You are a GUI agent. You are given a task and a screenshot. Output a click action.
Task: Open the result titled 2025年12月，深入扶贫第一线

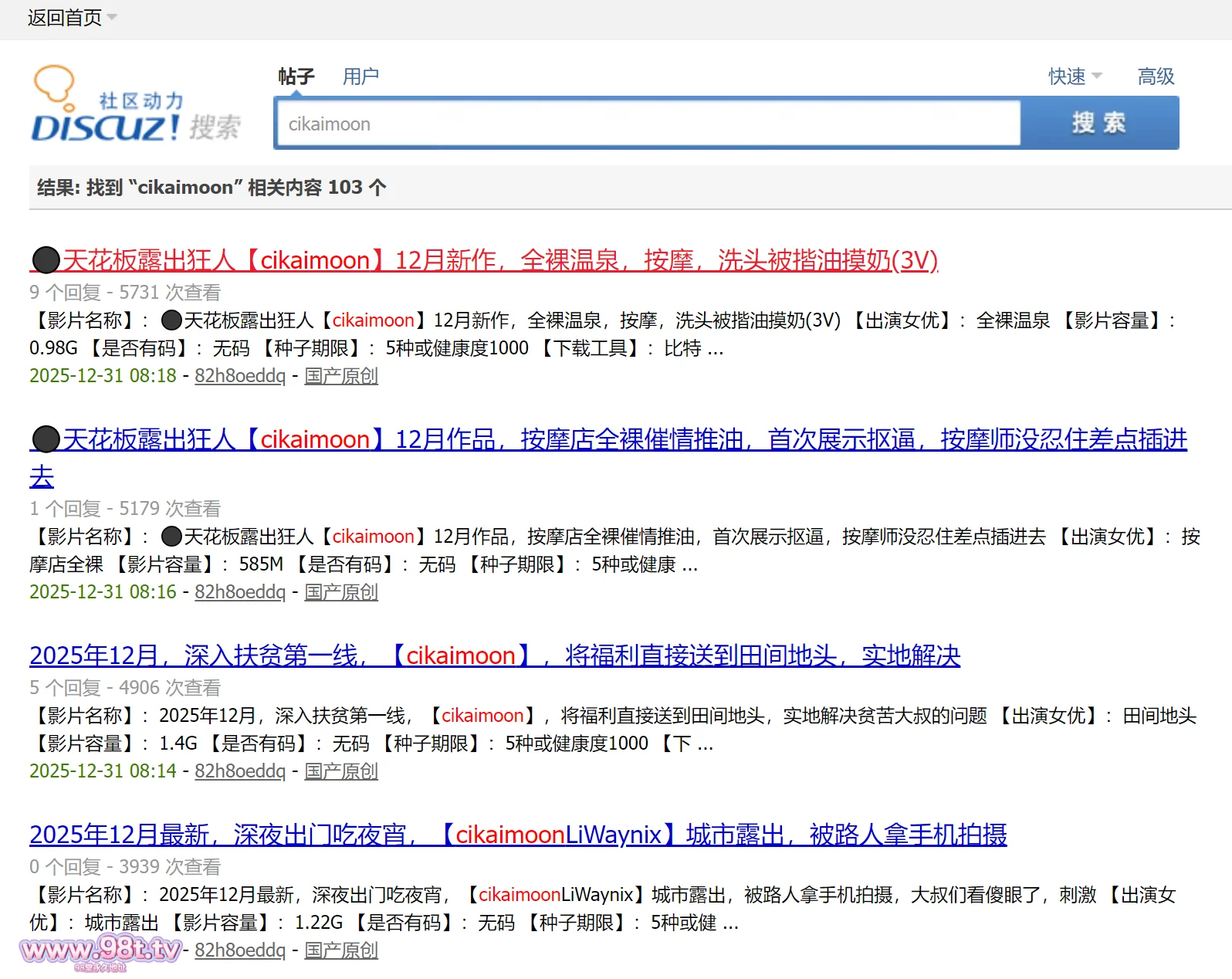tap(494, 655)
